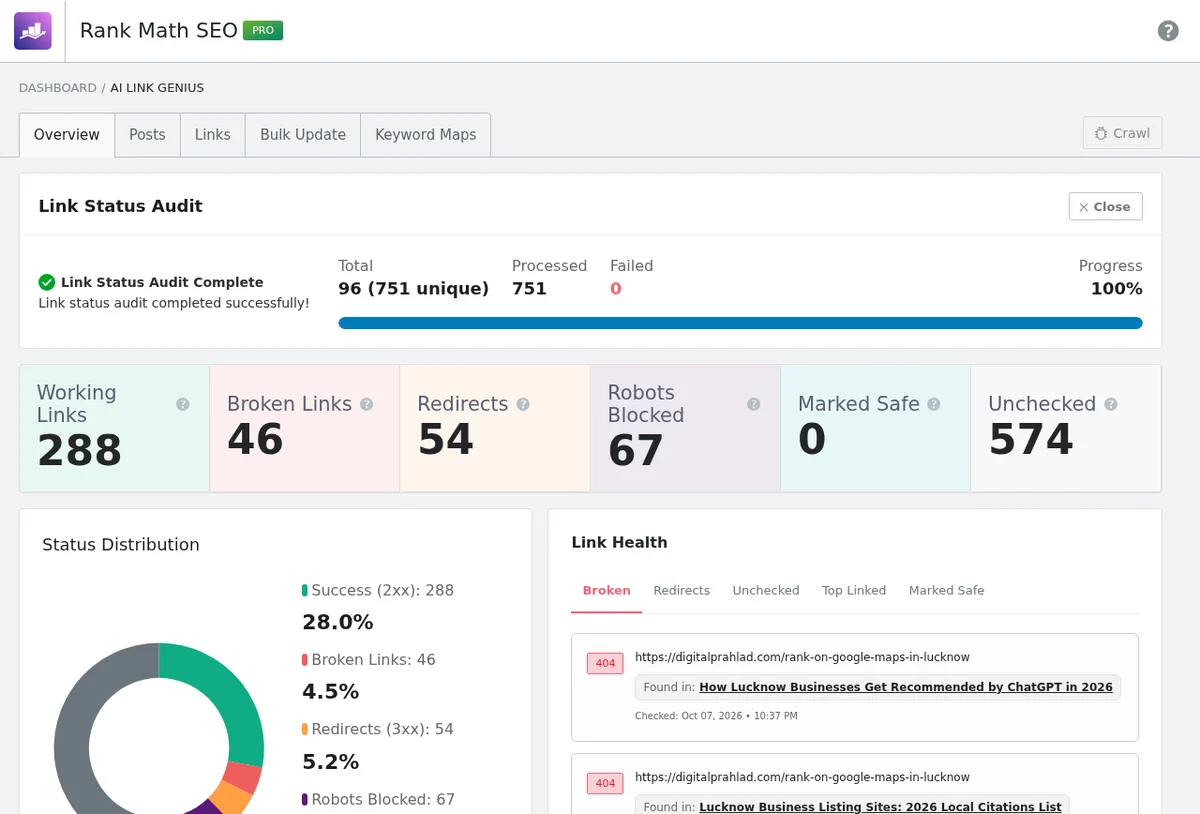The width and height of the screenshot is (1200, 814).
Task: Select the Redirects tab in Link Health
Action: tap(682, 591)
